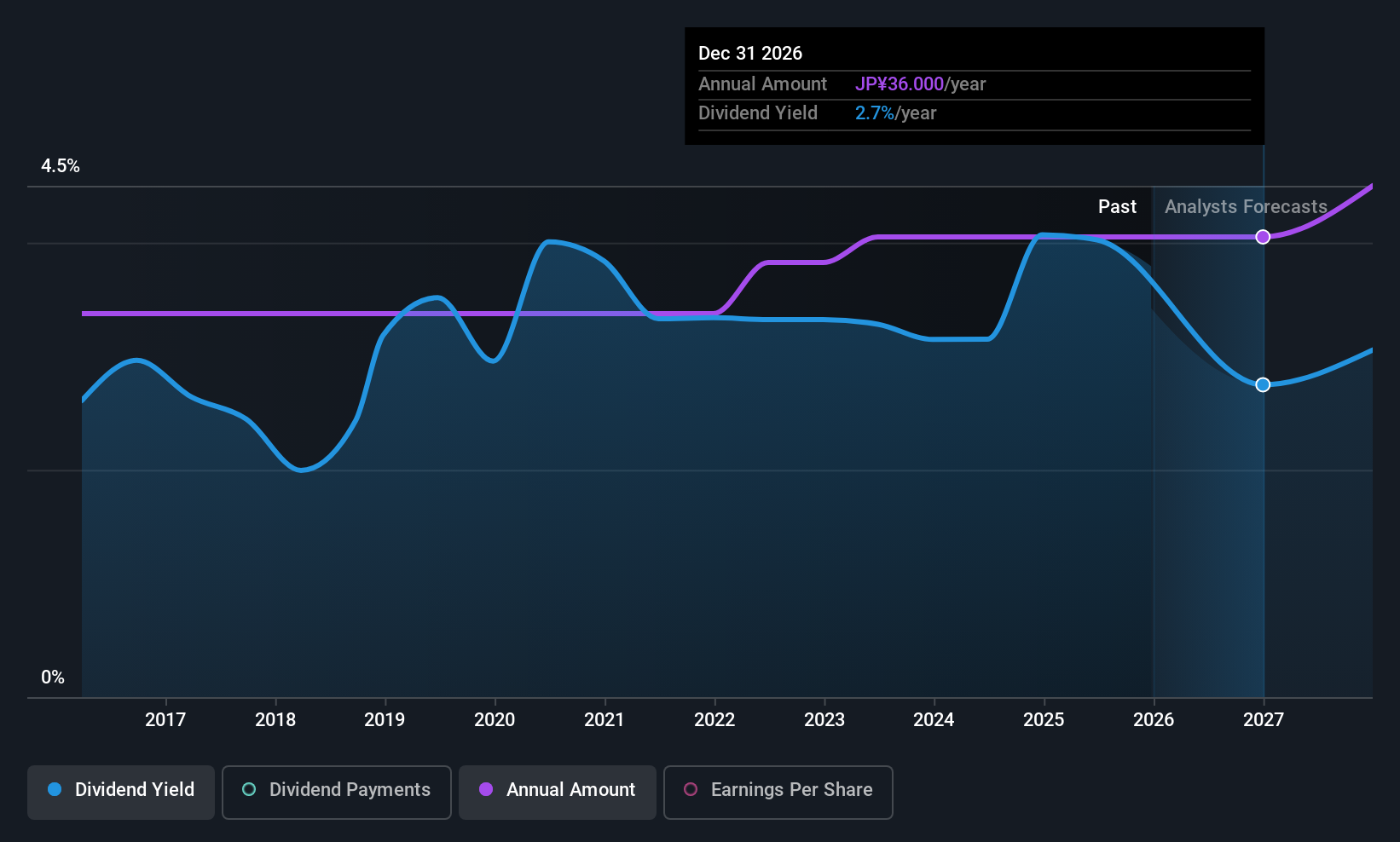Toggle the Dividend Yield legend button
The width and height of the screenshot is (1400, 842).
pyautogui.click(x=121, y=792)
